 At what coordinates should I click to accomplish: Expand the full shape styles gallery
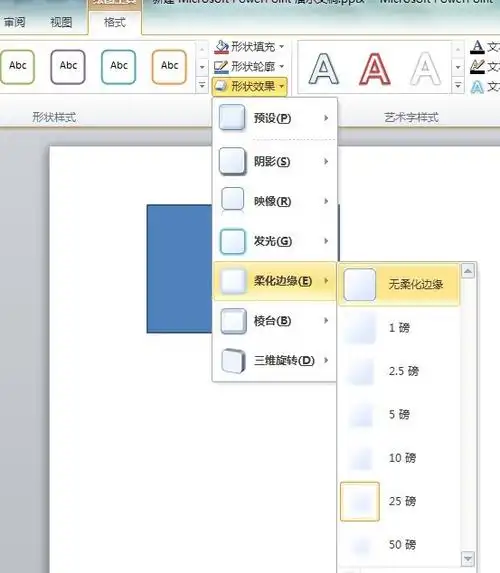[x=202, y=86]
